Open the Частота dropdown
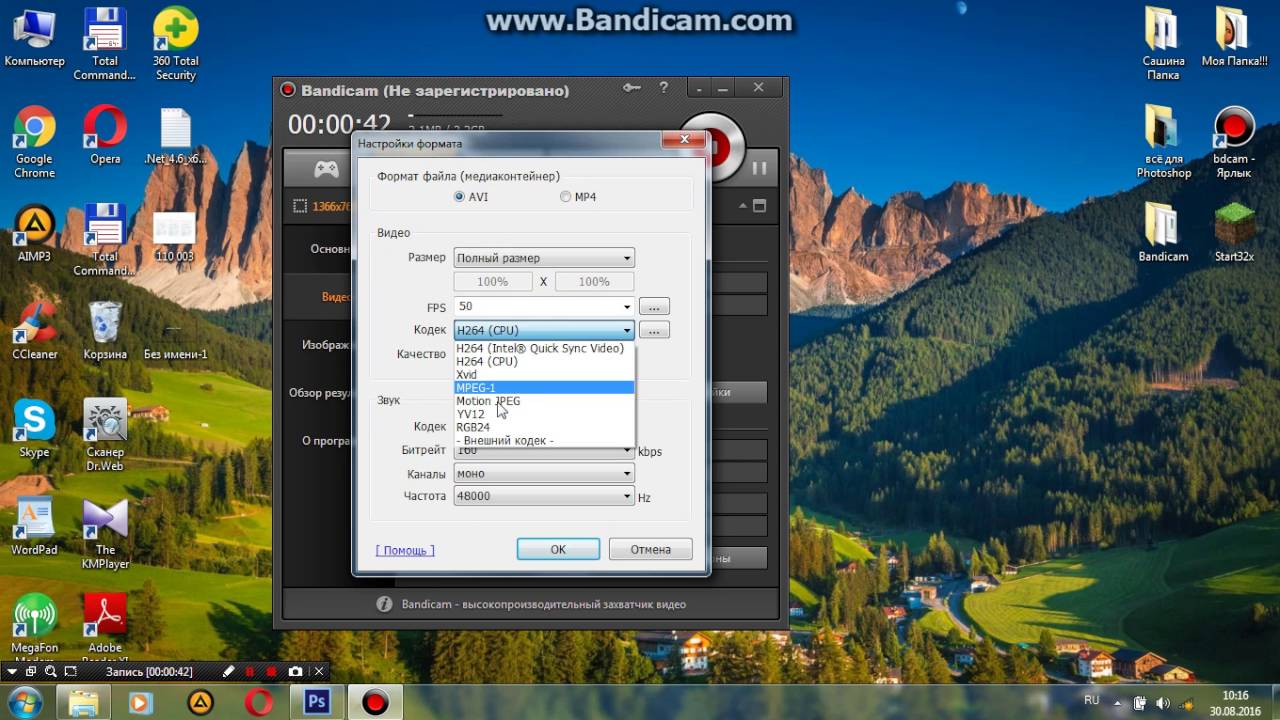This screenshot has width=1280, height=720. point(544,496)
